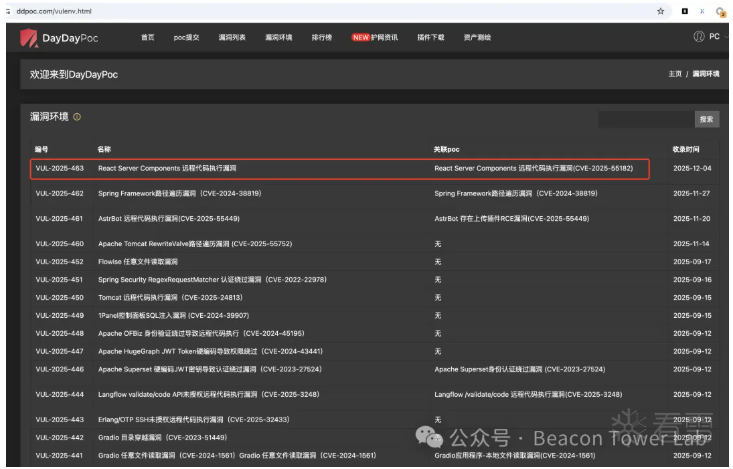
Task: Click the VUL-2025-452 id cell
Action: point(59,262)
